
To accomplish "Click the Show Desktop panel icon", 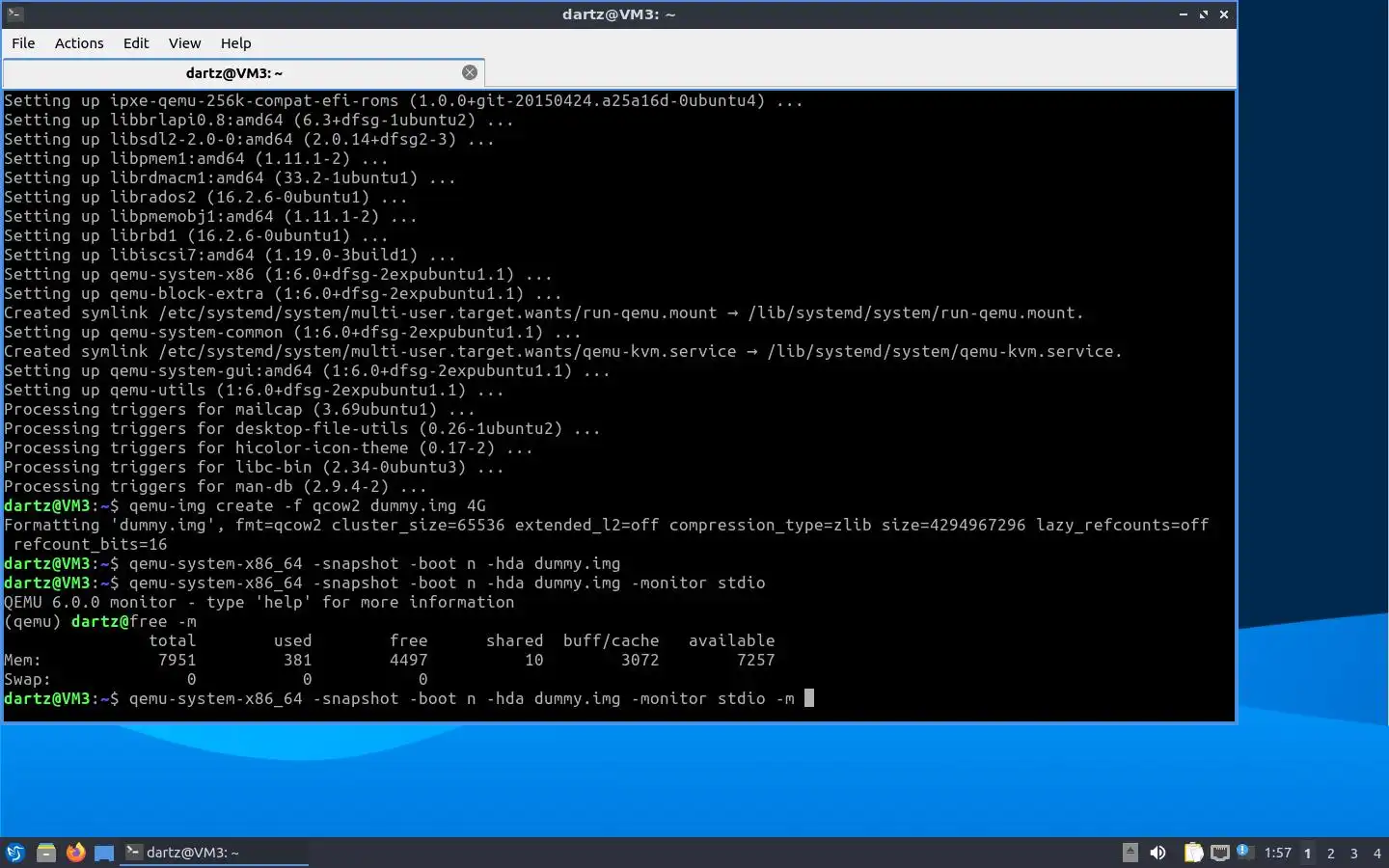I will coord(104,853).
